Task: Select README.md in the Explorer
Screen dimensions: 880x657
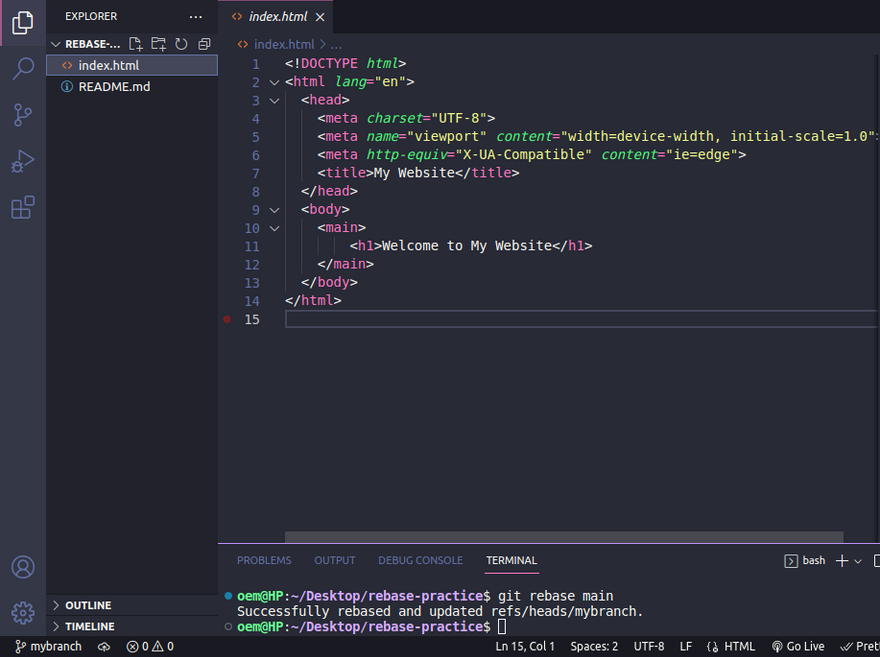Action: coord(114,87)
